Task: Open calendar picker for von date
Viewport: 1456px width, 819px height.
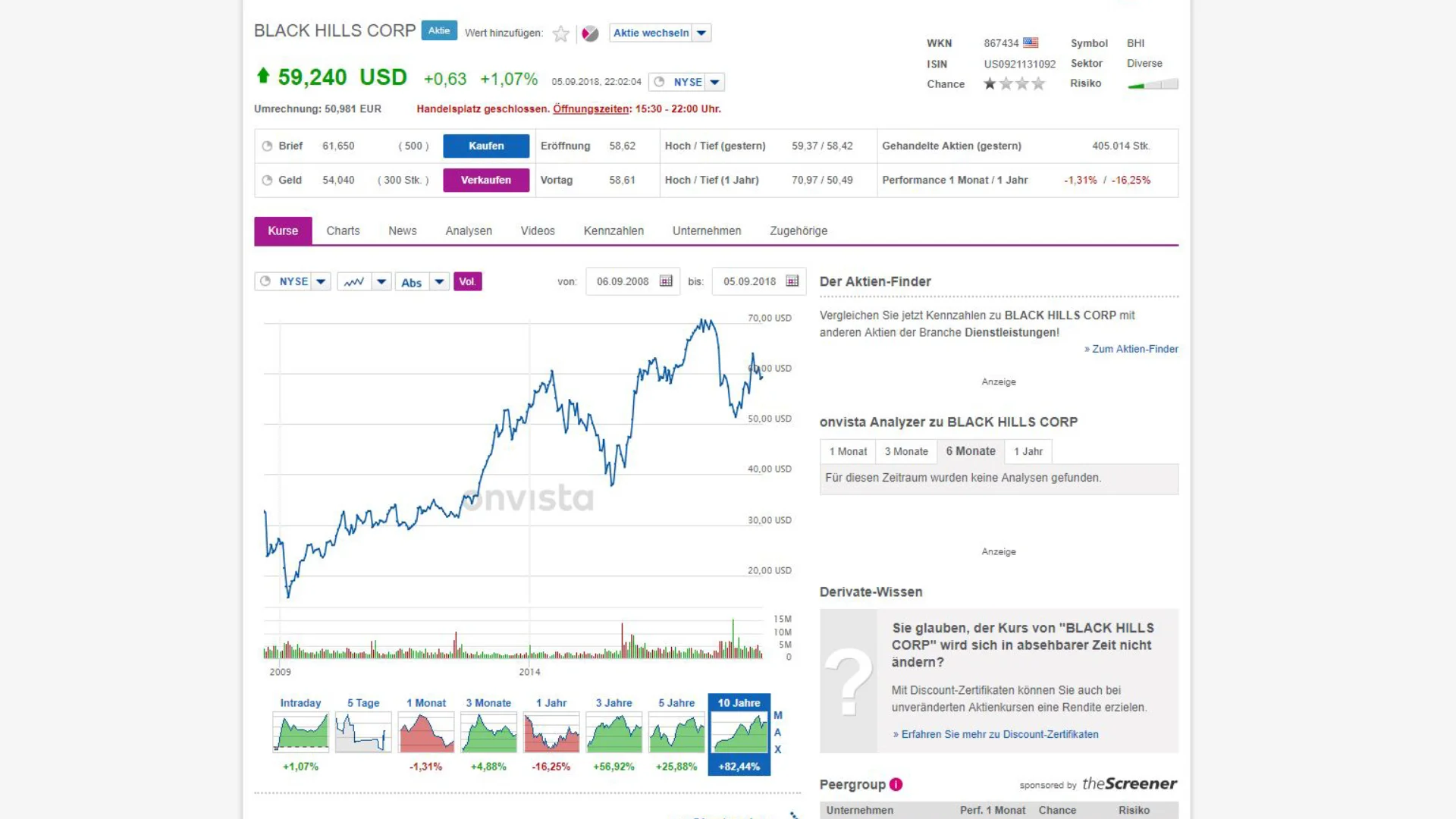Action: (666, 281)
